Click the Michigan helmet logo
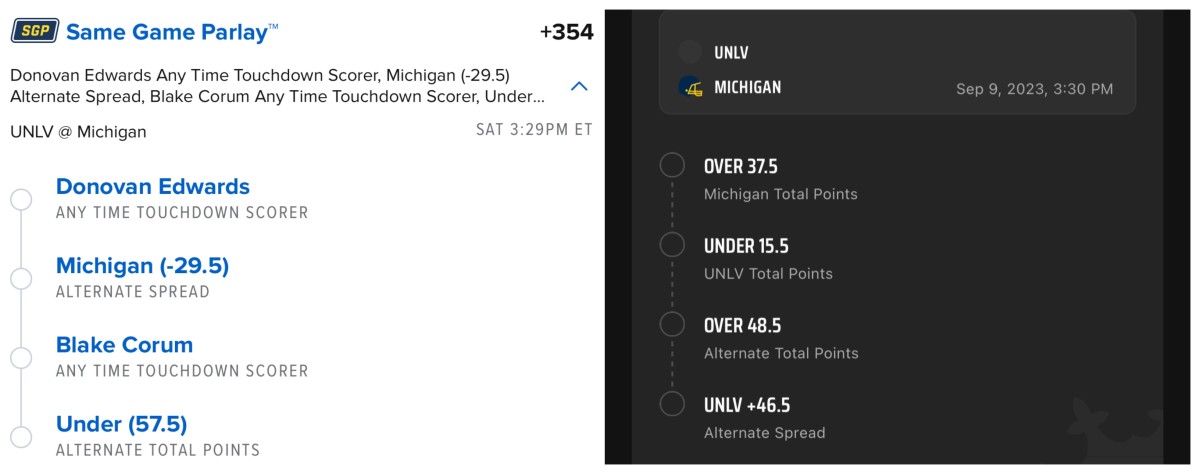Image resolution: width=1200 pixels, height=474 pixels. [690, 87]
